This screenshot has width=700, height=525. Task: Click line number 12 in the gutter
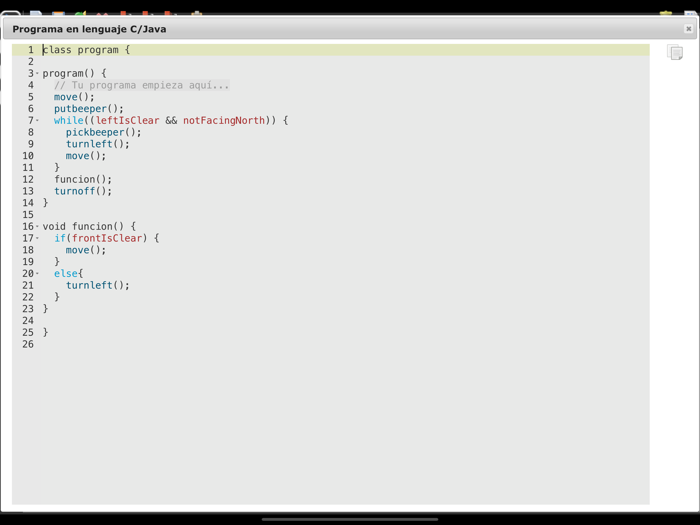click(28, 180)
